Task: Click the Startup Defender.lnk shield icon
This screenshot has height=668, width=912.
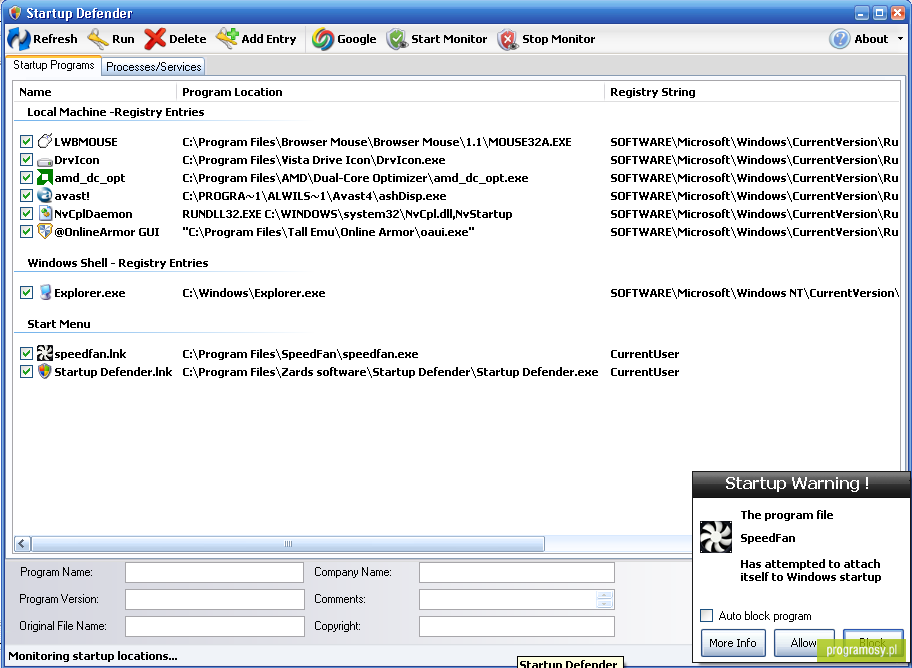Action: pyautogui.click(x=45, y=371)
